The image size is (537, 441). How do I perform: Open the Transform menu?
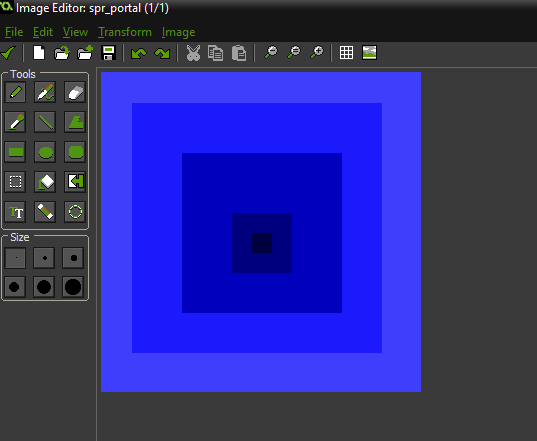125,32
